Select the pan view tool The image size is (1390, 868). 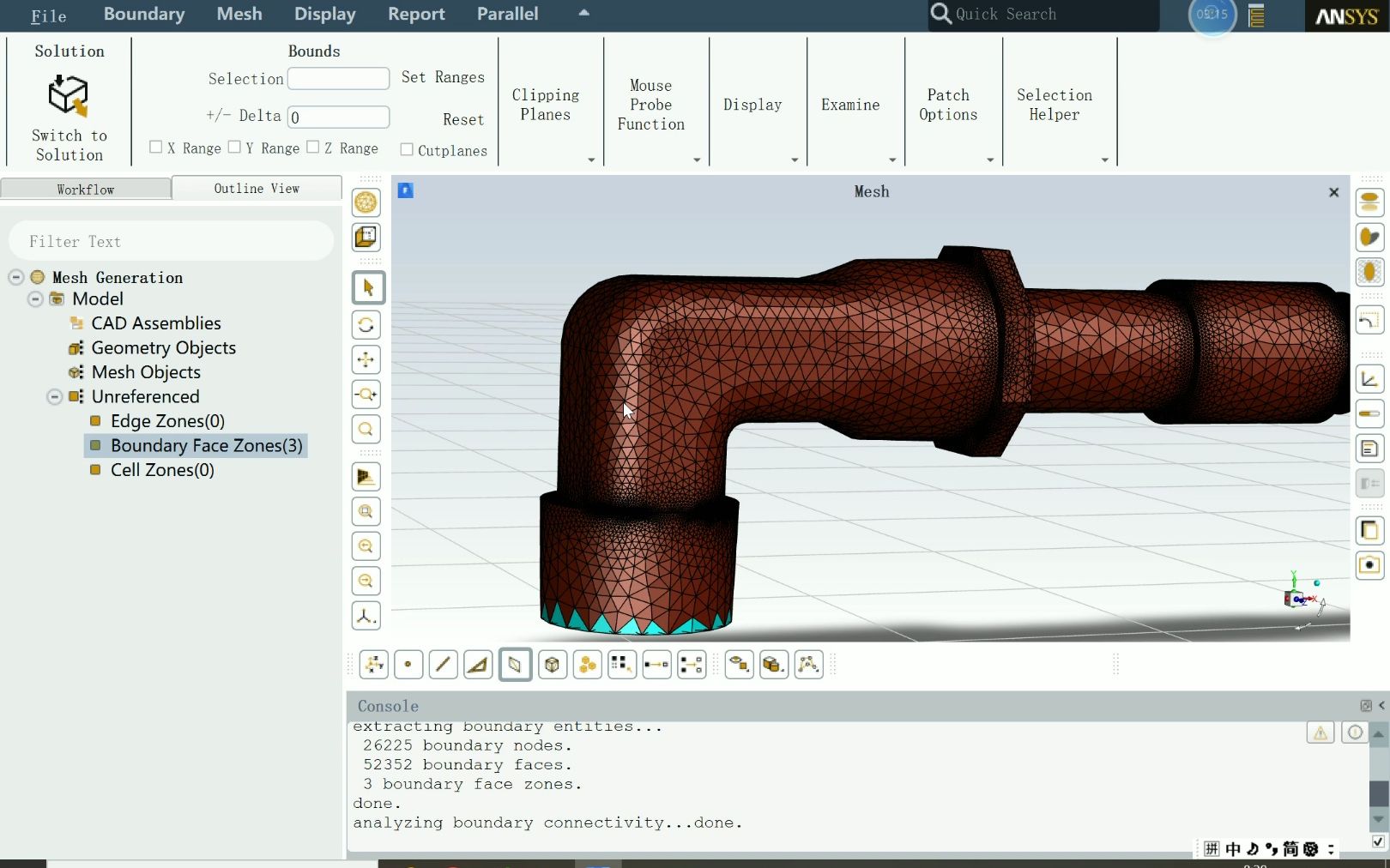[366, 360]
